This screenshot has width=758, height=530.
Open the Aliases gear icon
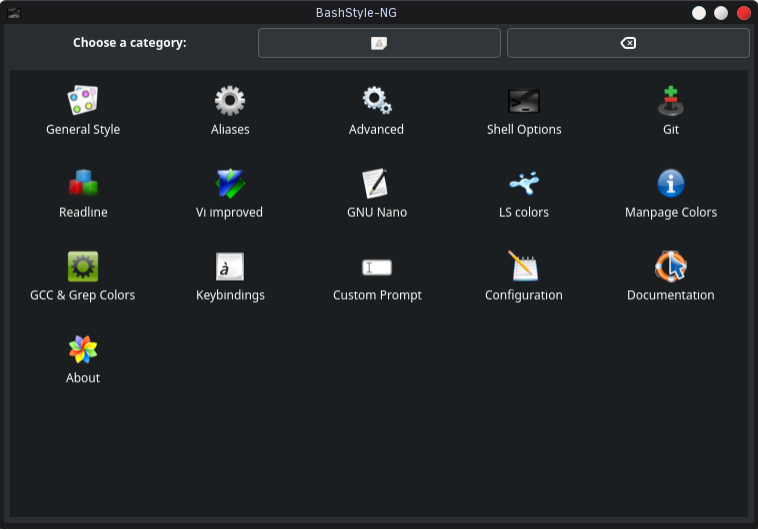pos(230,101)
